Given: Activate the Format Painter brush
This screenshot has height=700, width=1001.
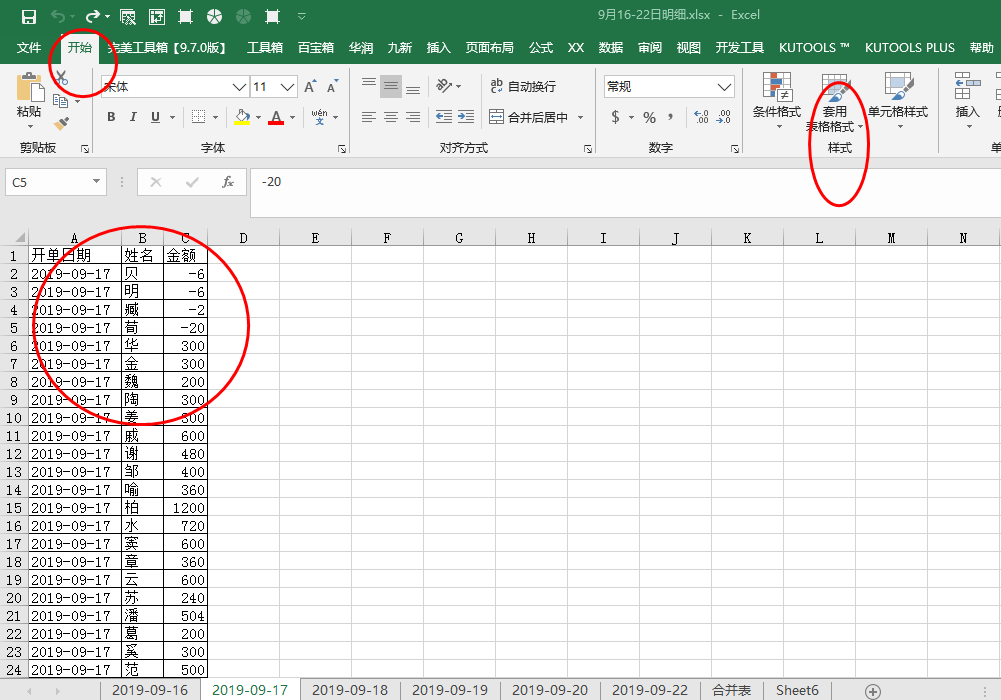Looking at the screenshot, I should click(61, 123).
